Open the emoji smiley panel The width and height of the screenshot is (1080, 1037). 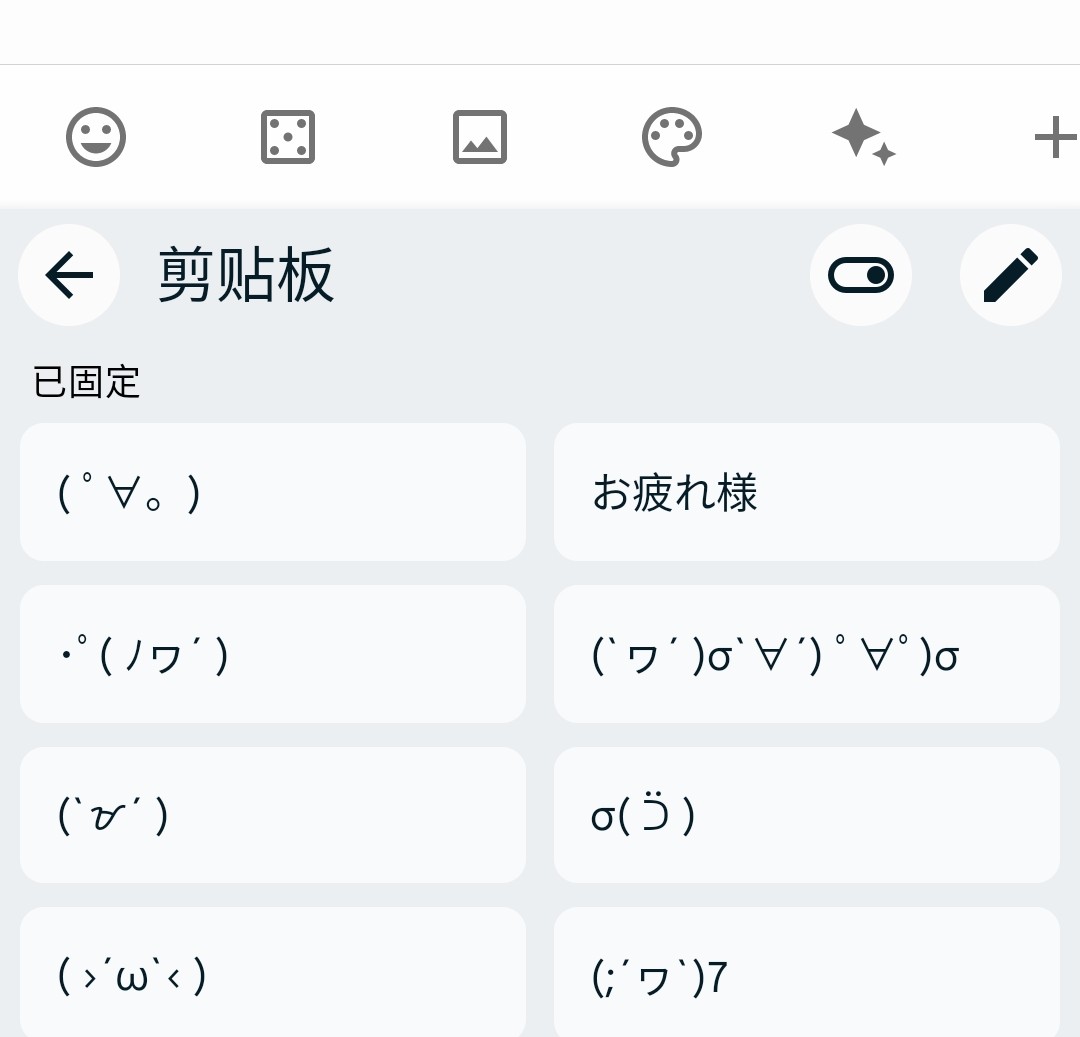coord(96,137)
